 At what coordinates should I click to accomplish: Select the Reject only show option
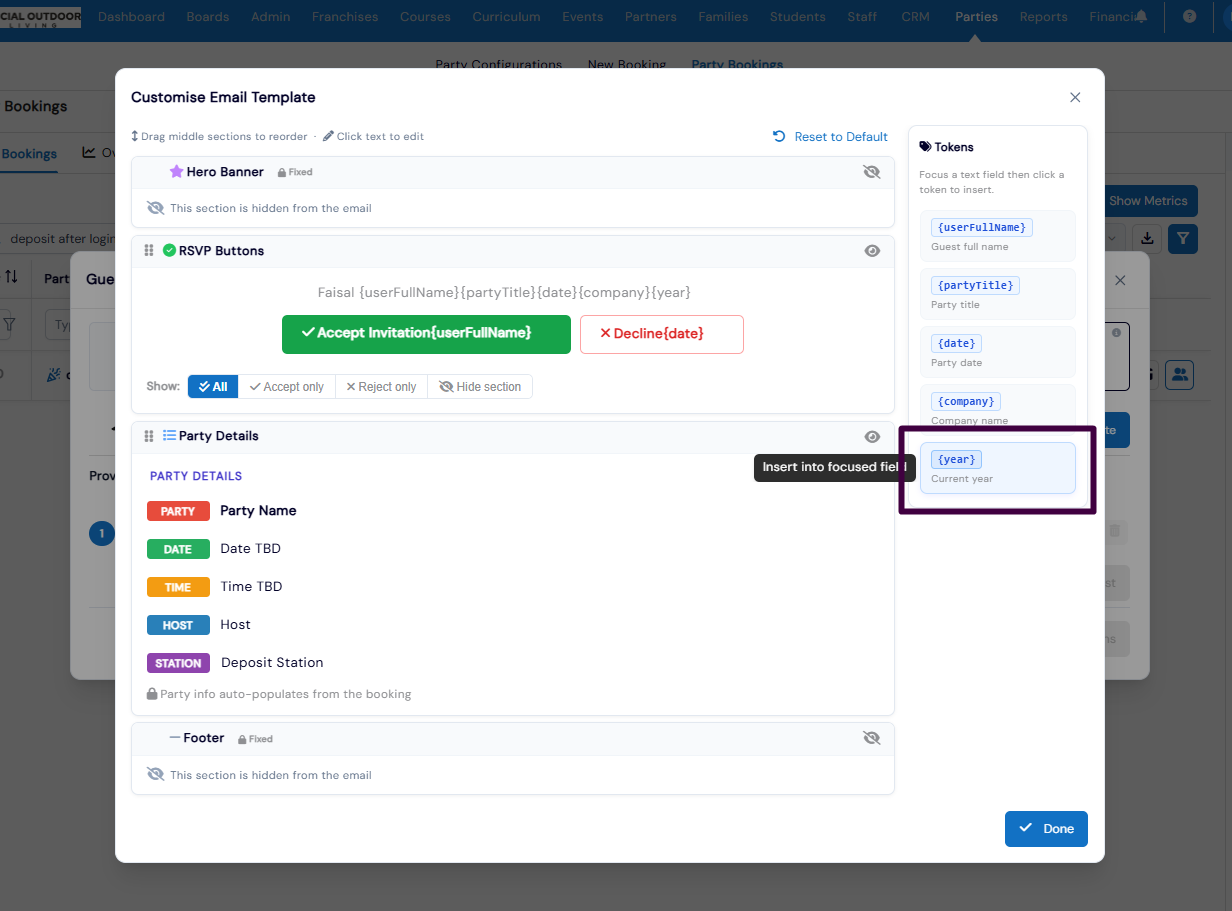pyautogui.click(x=381, y=387)
